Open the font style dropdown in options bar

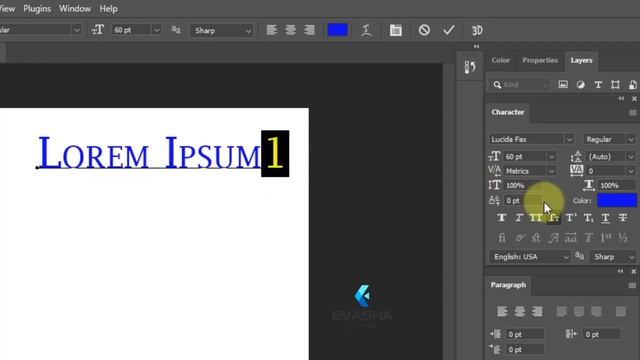click(x=76, y=30)
